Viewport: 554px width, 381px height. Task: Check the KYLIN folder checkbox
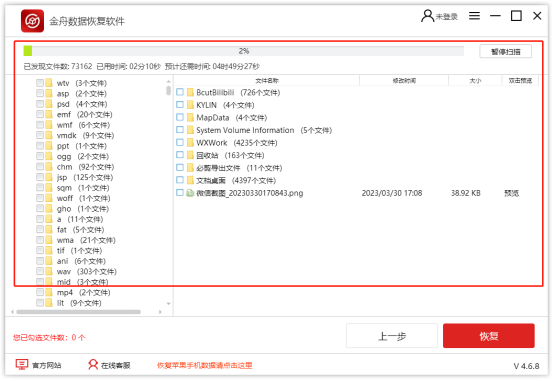tap(180, 105)
